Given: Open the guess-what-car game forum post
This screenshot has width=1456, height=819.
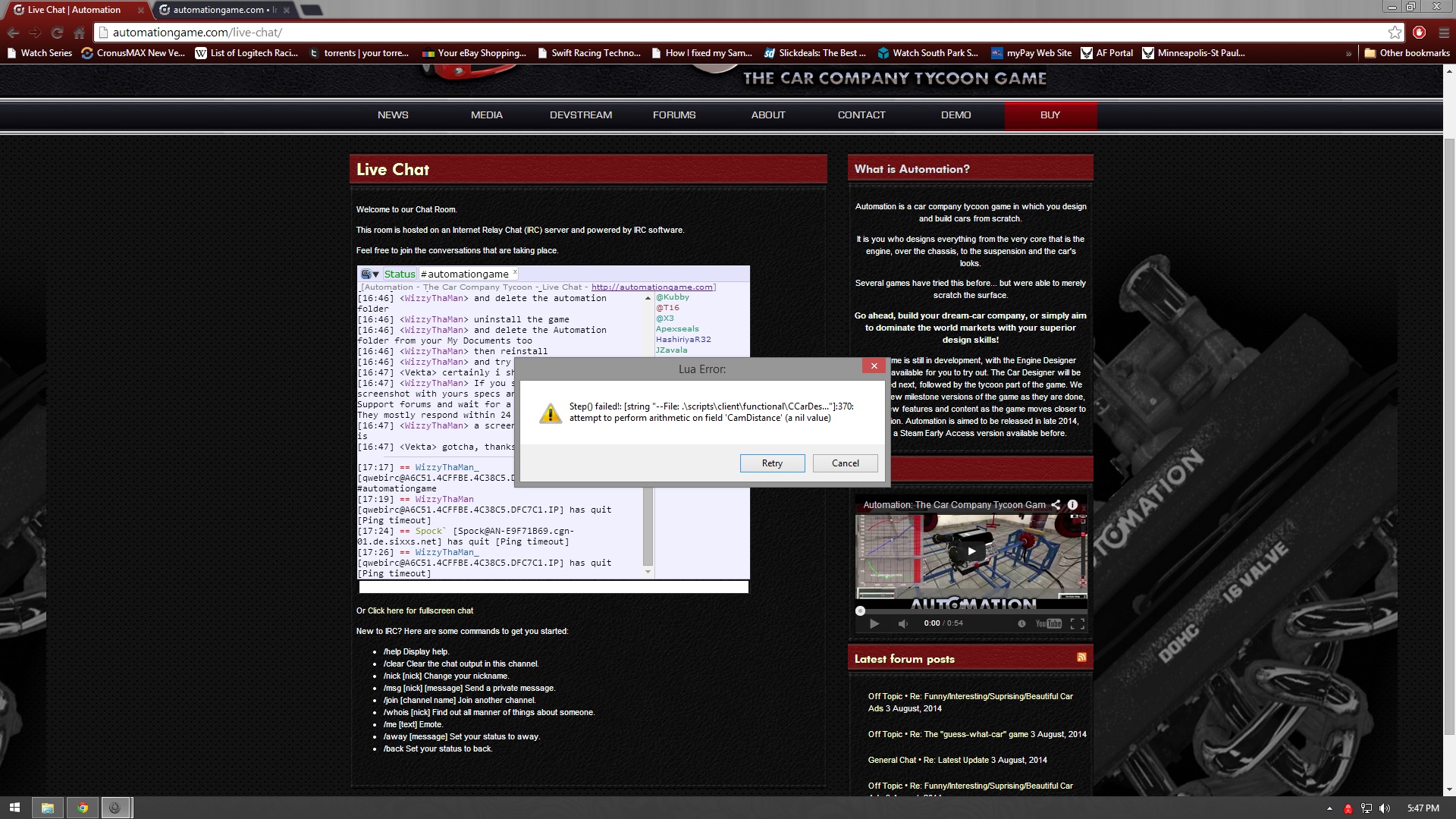Looking at the screenshot, I should 977,734.
